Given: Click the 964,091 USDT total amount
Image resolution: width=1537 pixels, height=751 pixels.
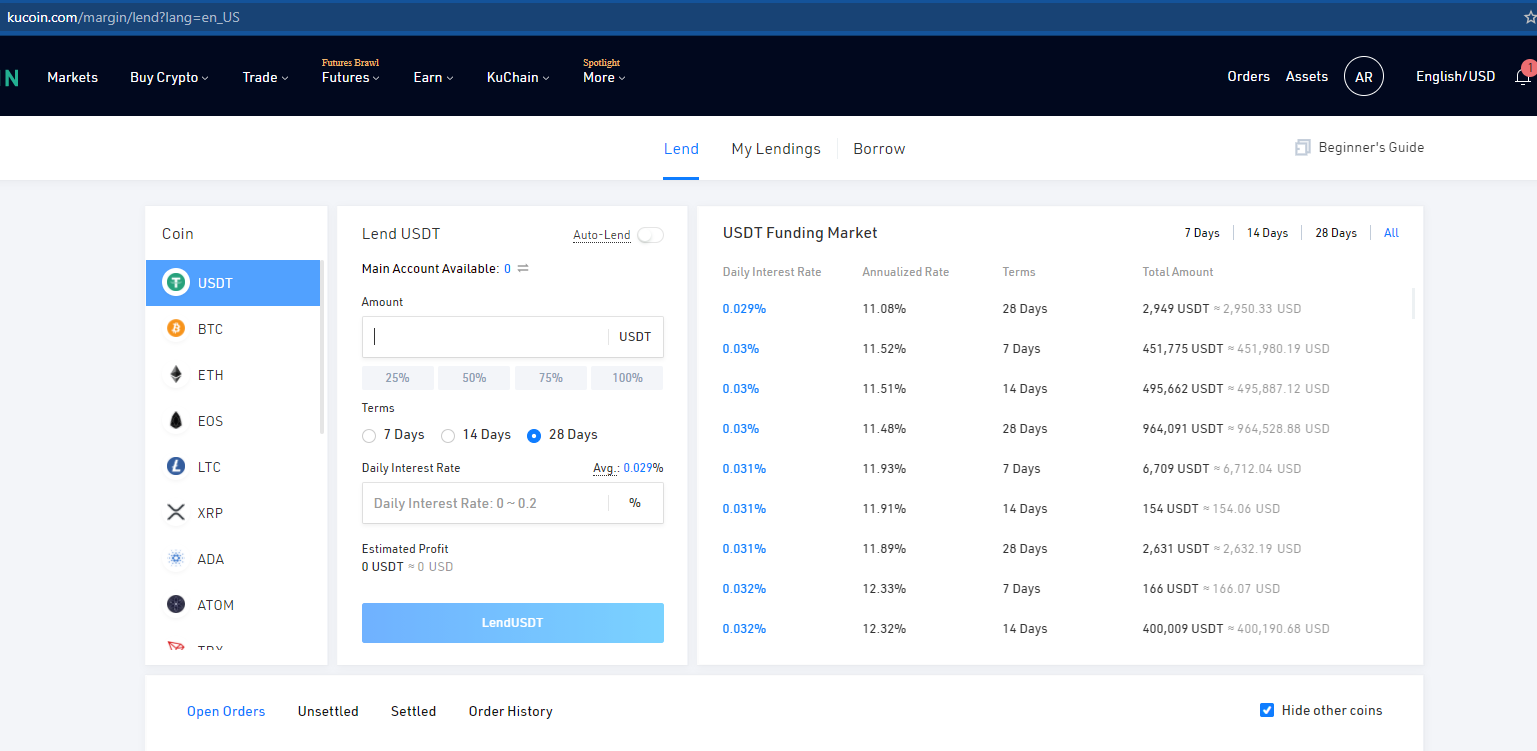Looking at the screenshot, I should [1183, 429].
